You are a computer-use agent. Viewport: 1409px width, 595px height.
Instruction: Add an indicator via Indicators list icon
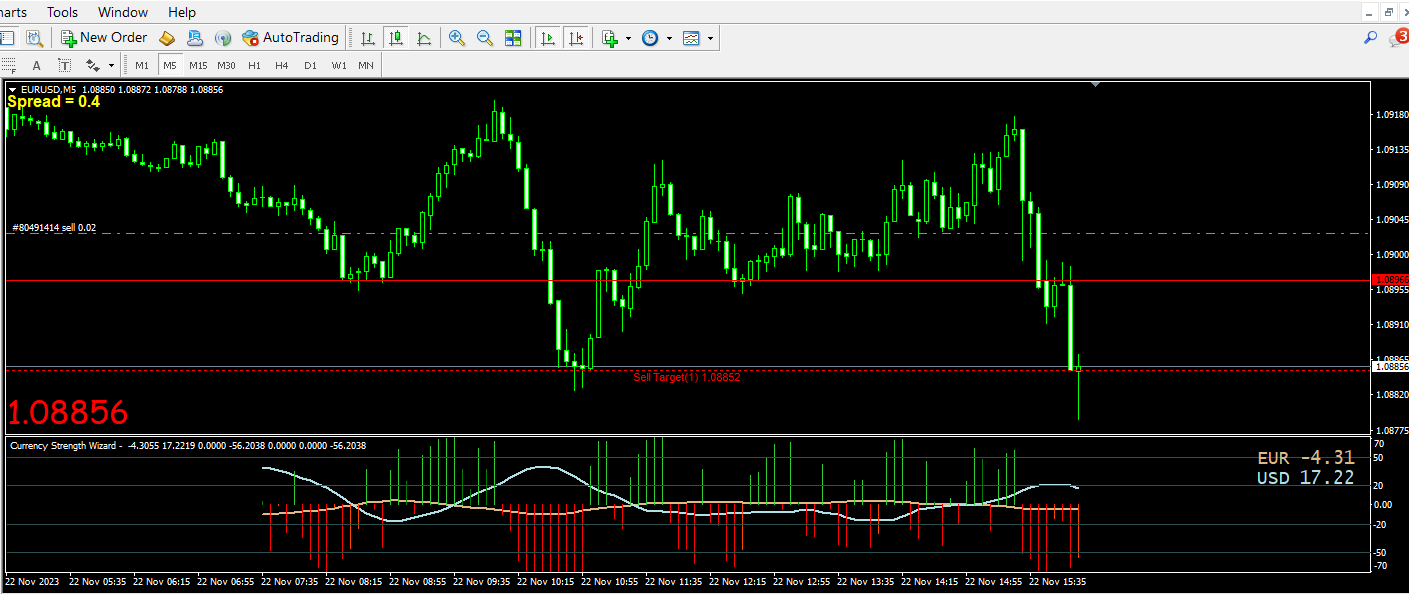pyautogui.click(x=610, y=38)
